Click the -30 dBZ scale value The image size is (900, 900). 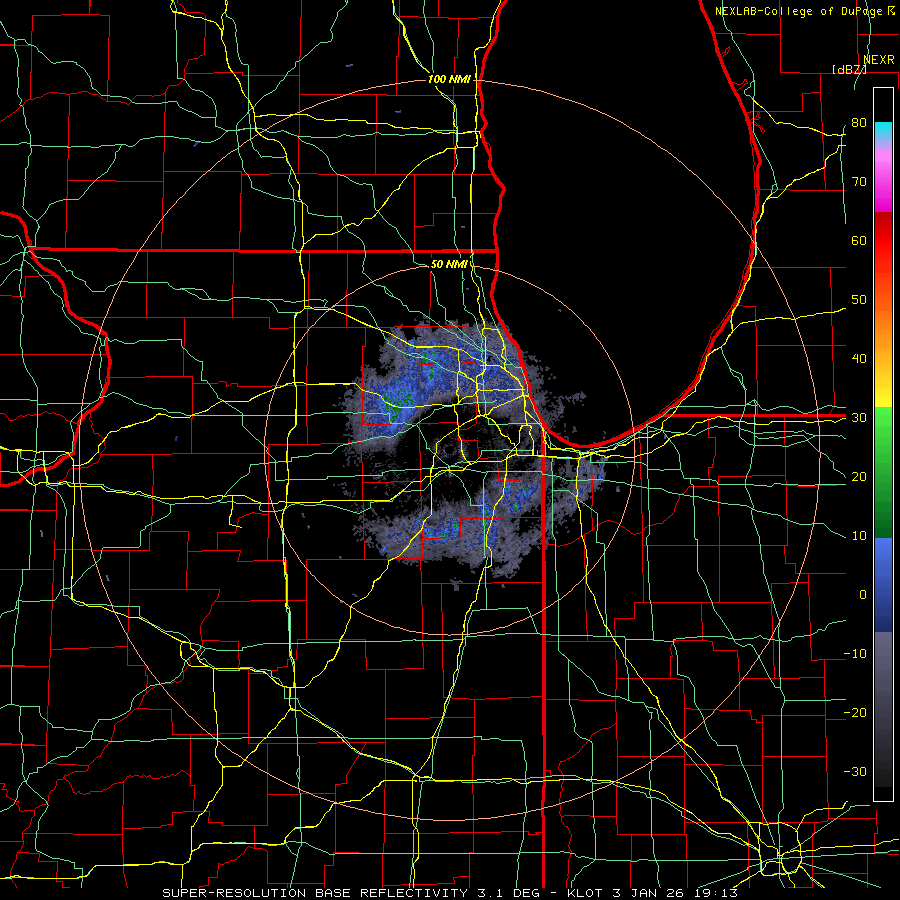(x=855, y=771)
